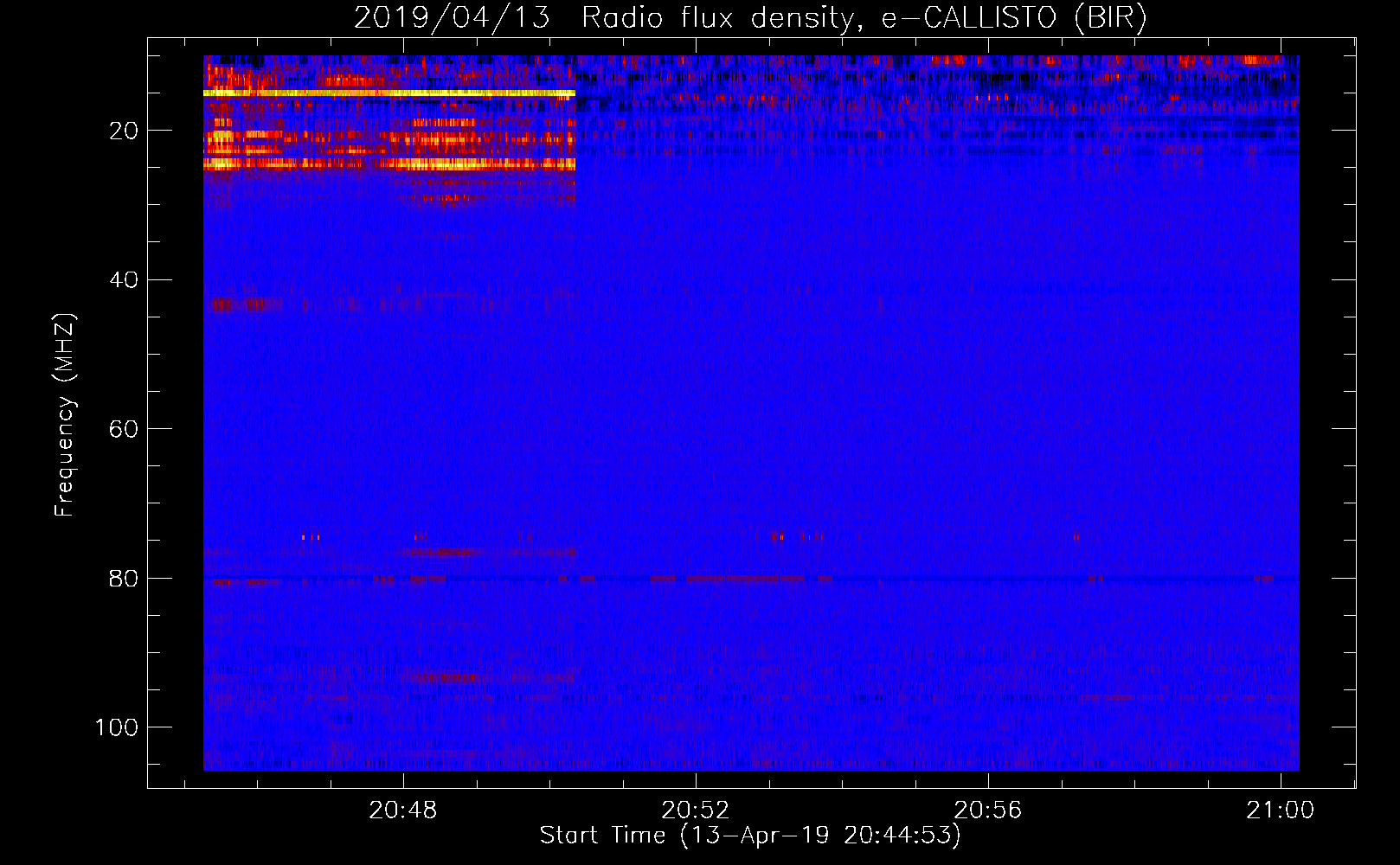Click the 100 MHz frequency tick label
This screenshot has width=1400, height=865.
pos(117,727)
